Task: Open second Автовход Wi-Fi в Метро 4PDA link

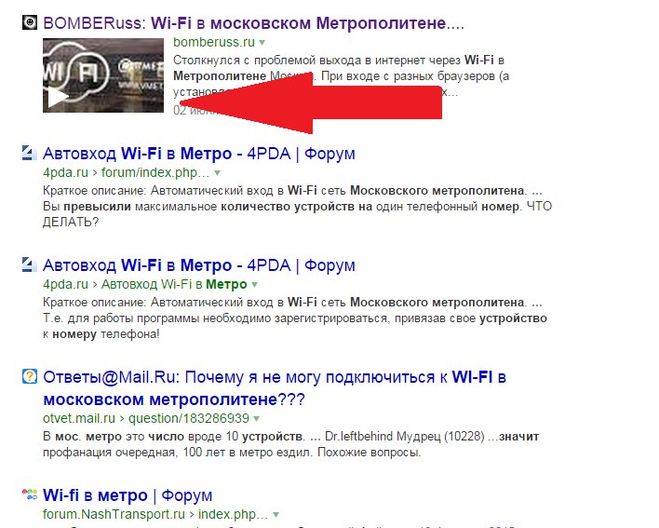Action: tap(199, 265)
